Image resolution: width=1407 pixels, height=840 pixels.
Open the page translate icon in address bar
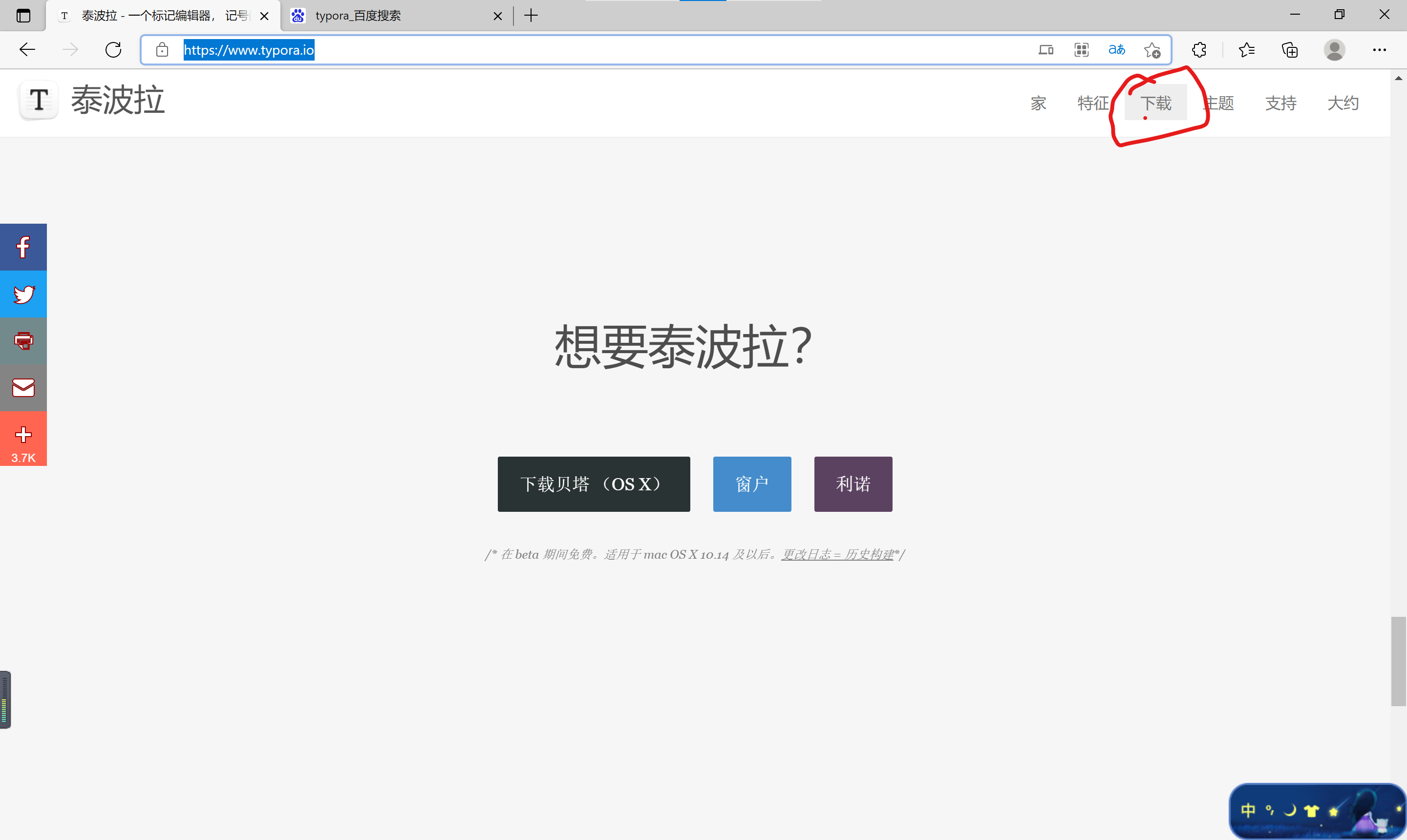coord(1116,50)
